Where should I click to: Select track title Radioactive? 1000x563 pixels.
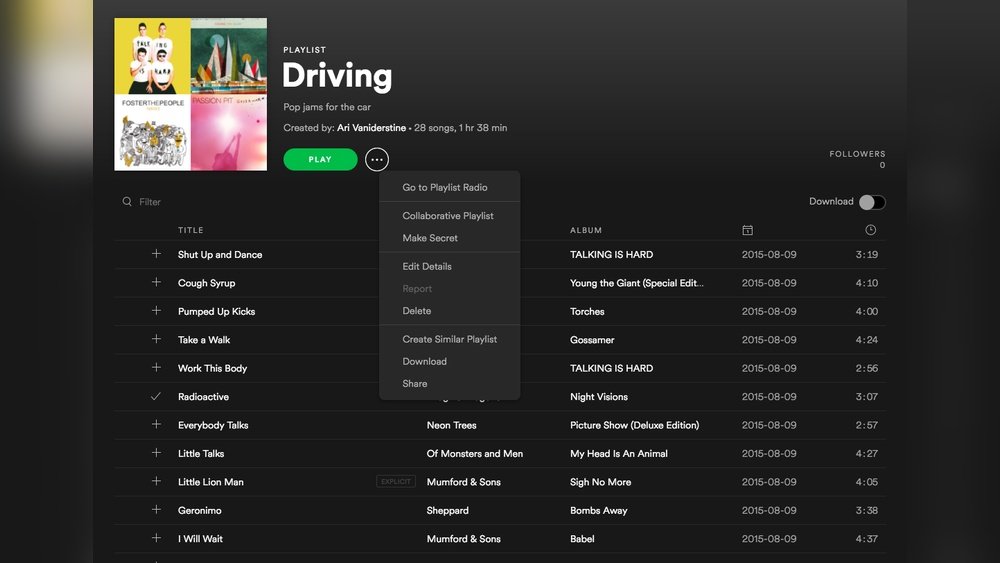click(x=203, y=397)
